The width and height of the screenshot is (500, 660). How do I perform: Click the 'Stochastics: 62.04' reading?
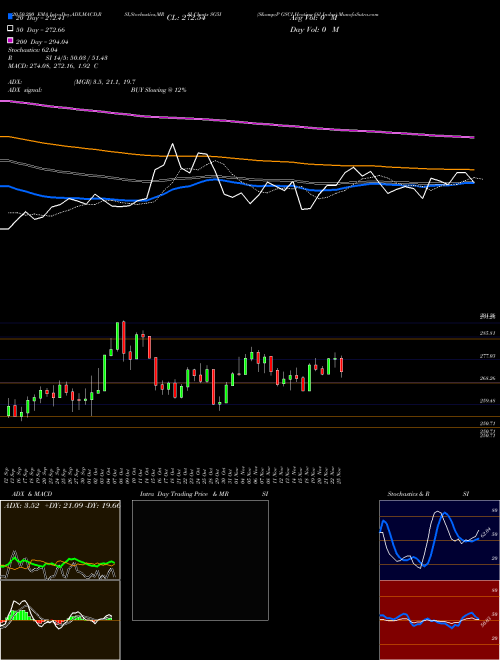pyautogui.click(x=32, y=50)
